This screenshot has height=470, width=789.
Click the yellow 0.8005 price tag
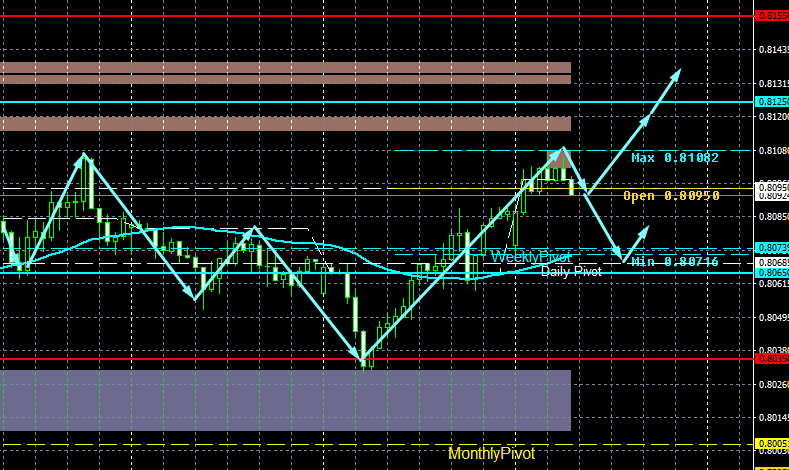pyautogui.click(x=772, y=443)
